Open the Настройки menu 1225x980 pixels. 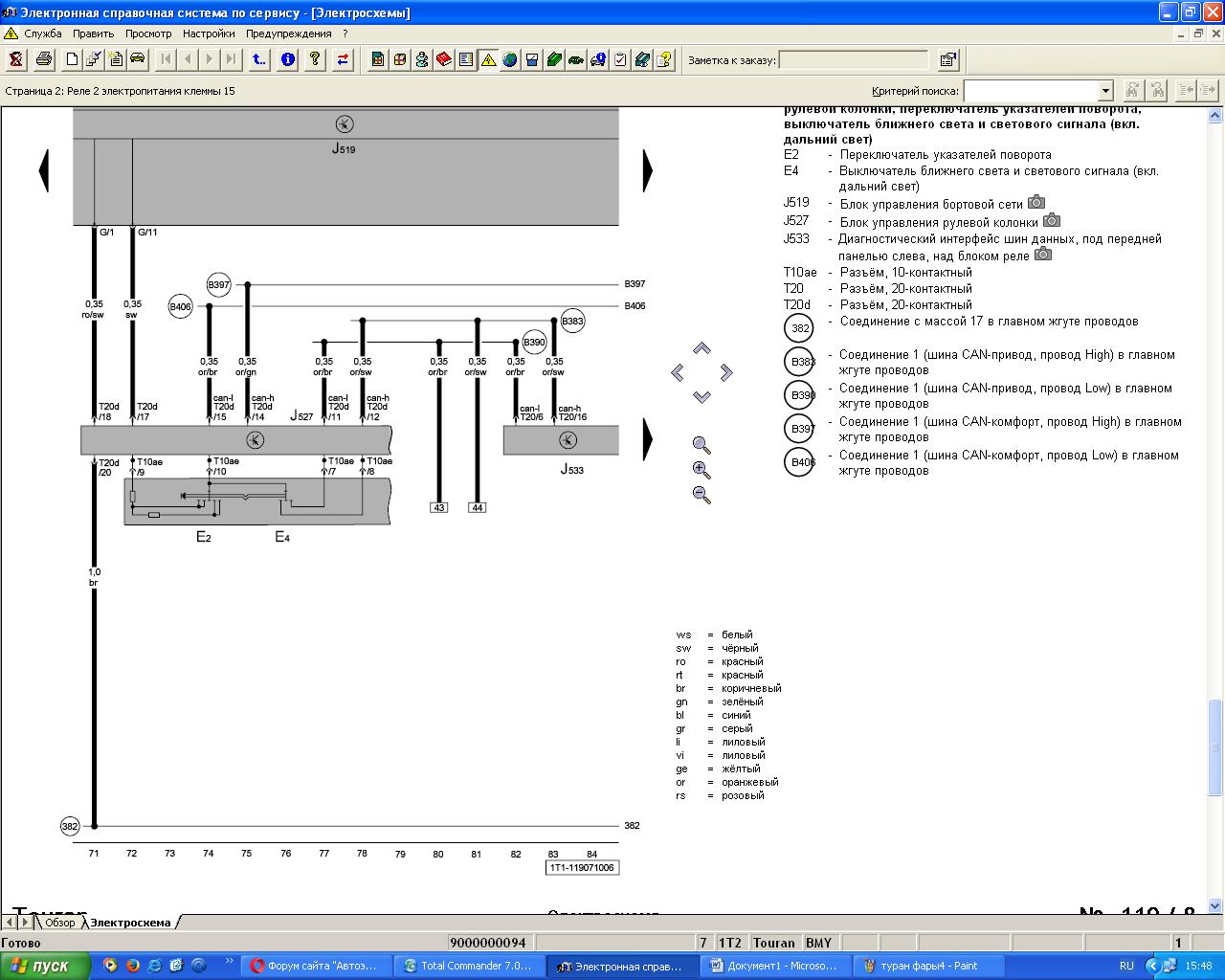coord(209,33)
